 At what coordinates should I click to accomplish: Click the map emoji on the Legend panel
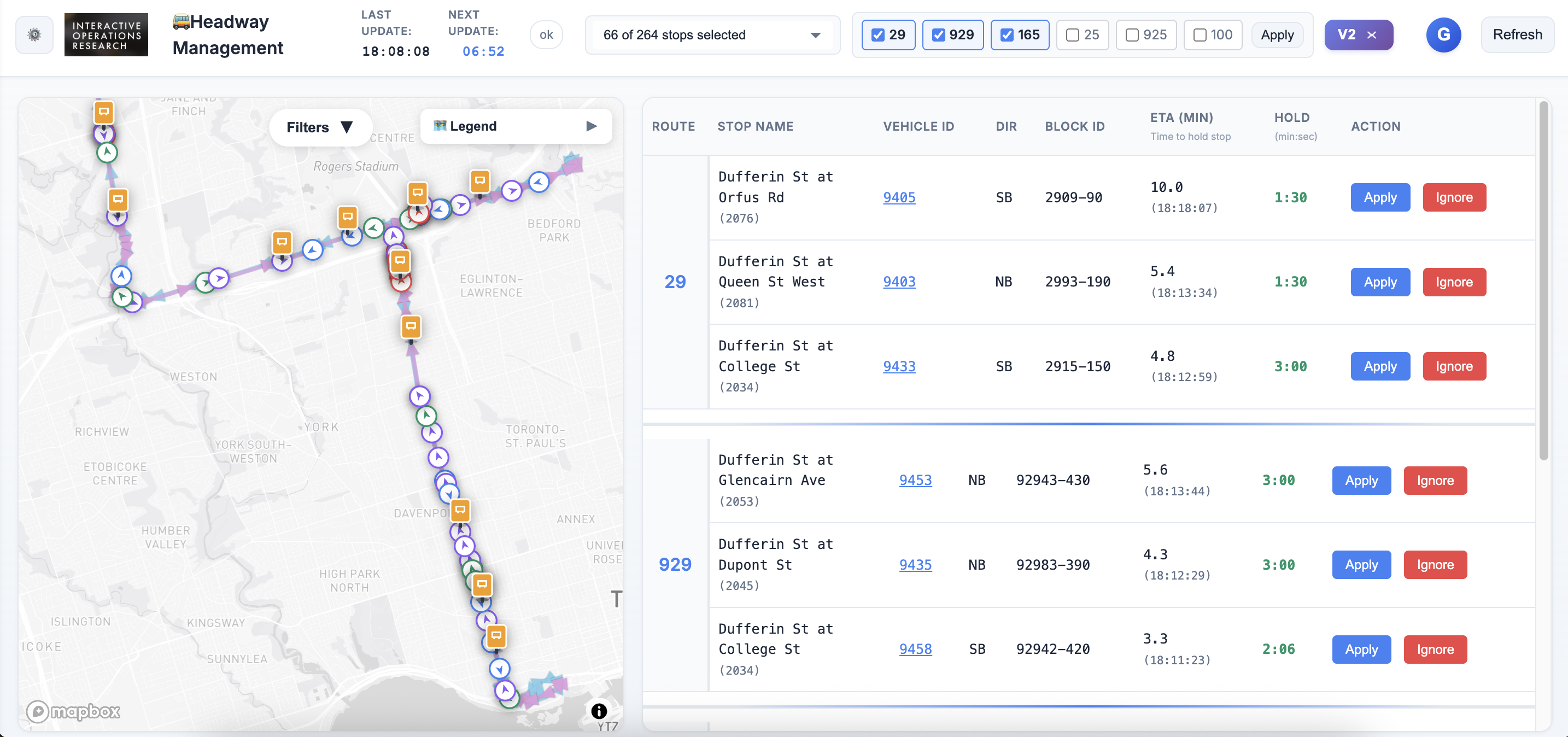coord(440,126)
